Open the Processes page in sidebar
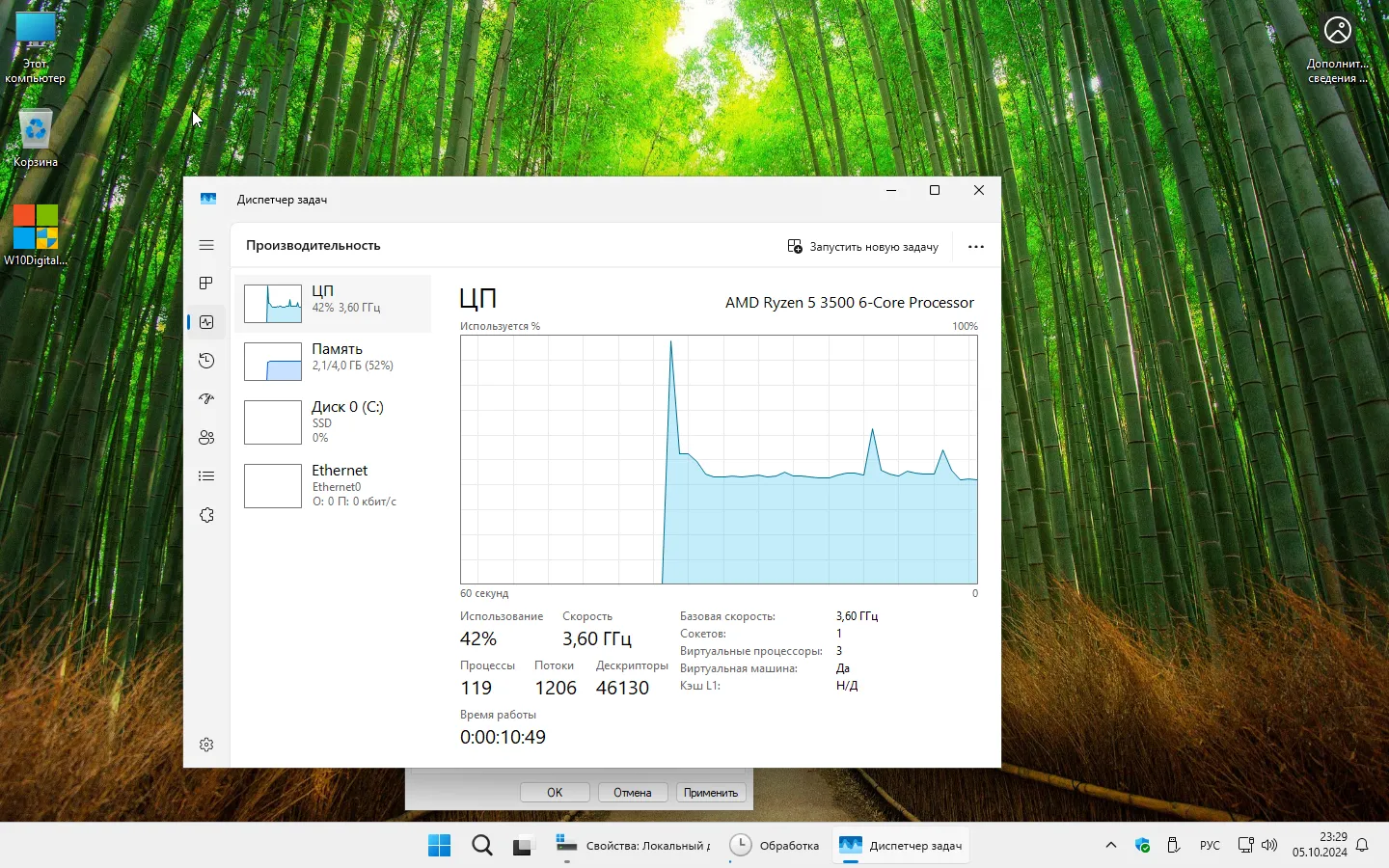1389x868 pixels. [x=206, y=284]
